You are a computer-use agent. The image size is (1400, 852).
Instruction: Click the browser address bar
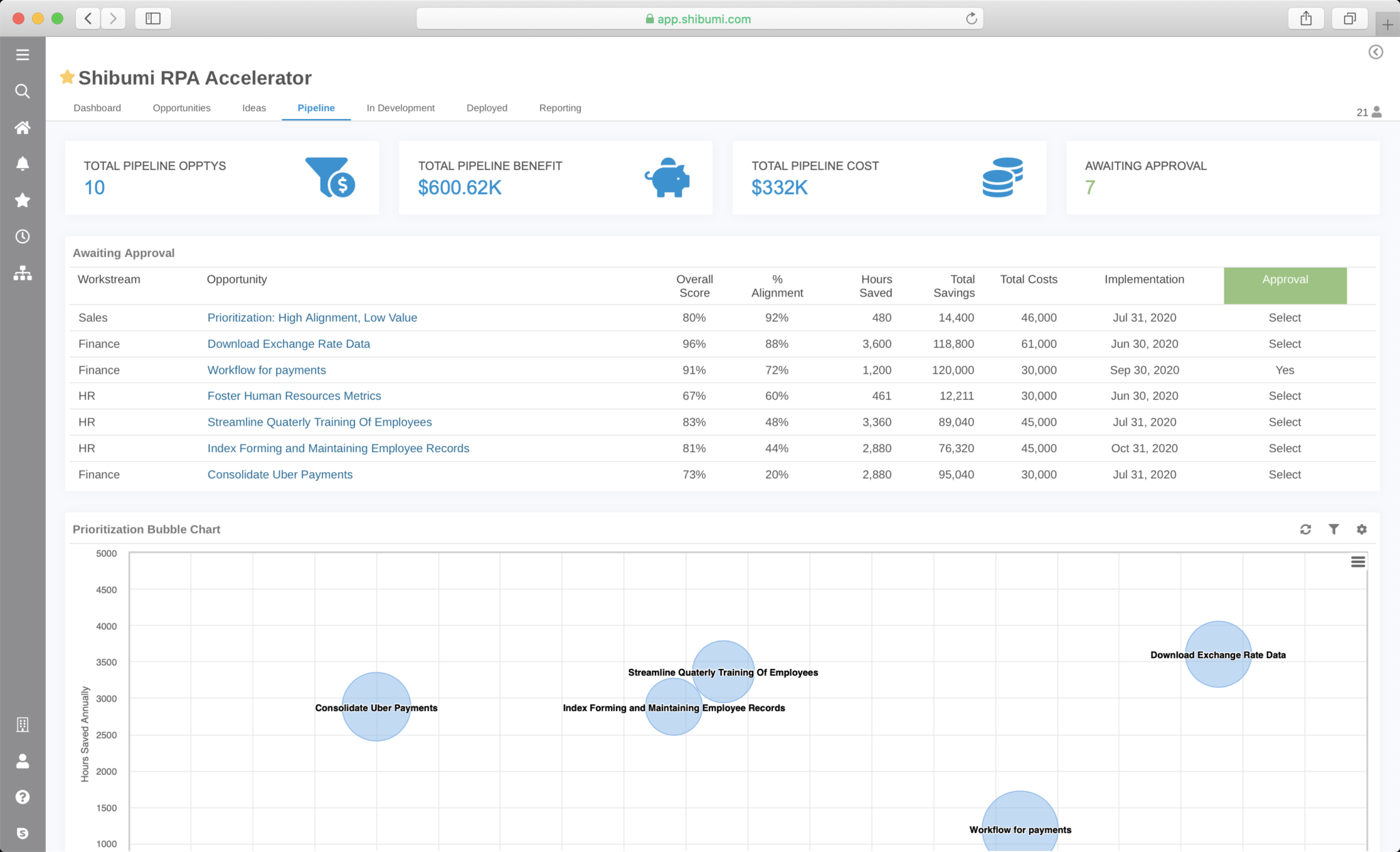699,18
